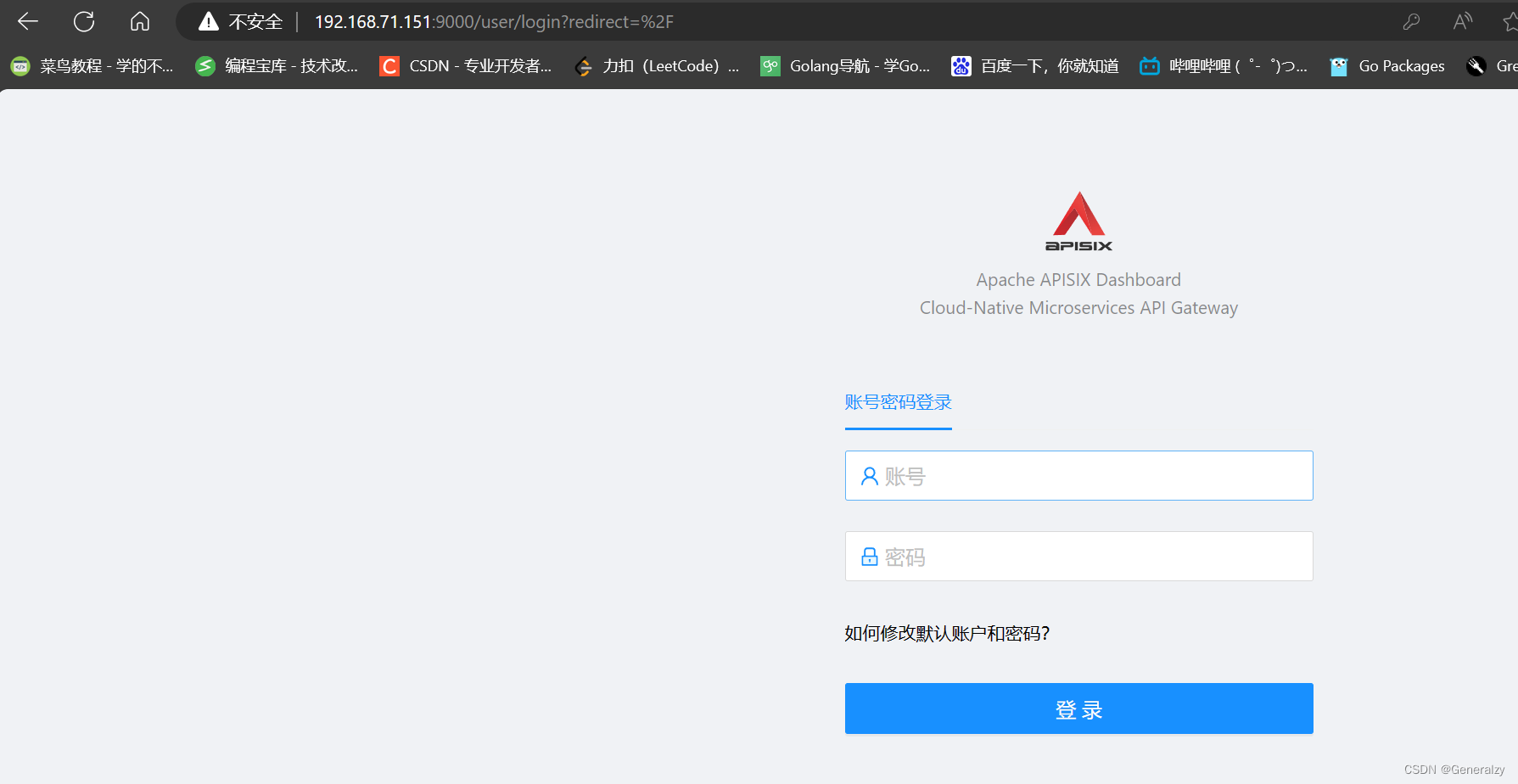The height and width of the screenshot is (784, 1518).
Task: Click the Apache APISIX Dashboard title text
Action: 1078,280
